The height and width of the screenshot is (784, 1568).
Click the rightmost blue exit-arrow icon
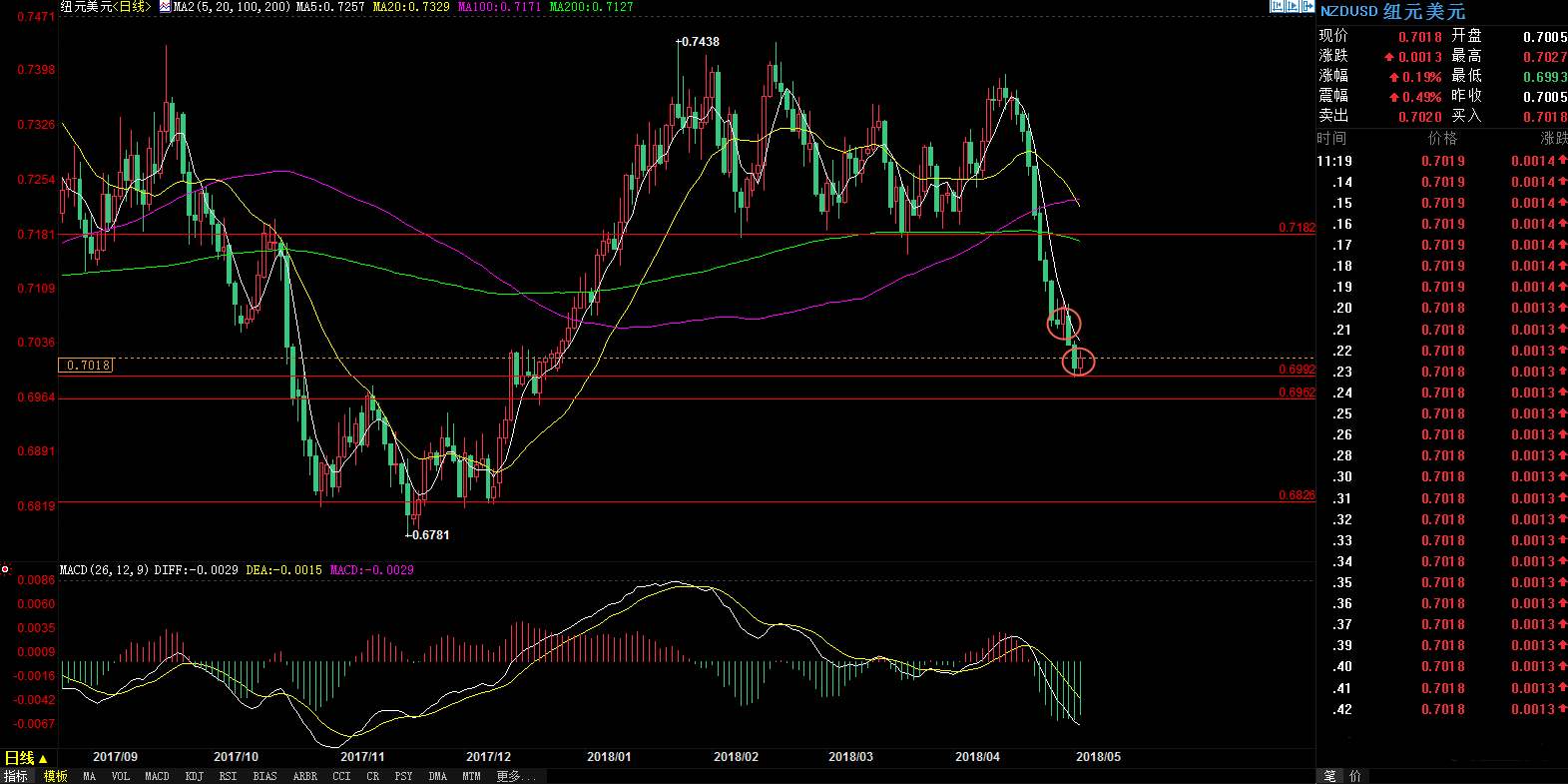coord(1307,7)
